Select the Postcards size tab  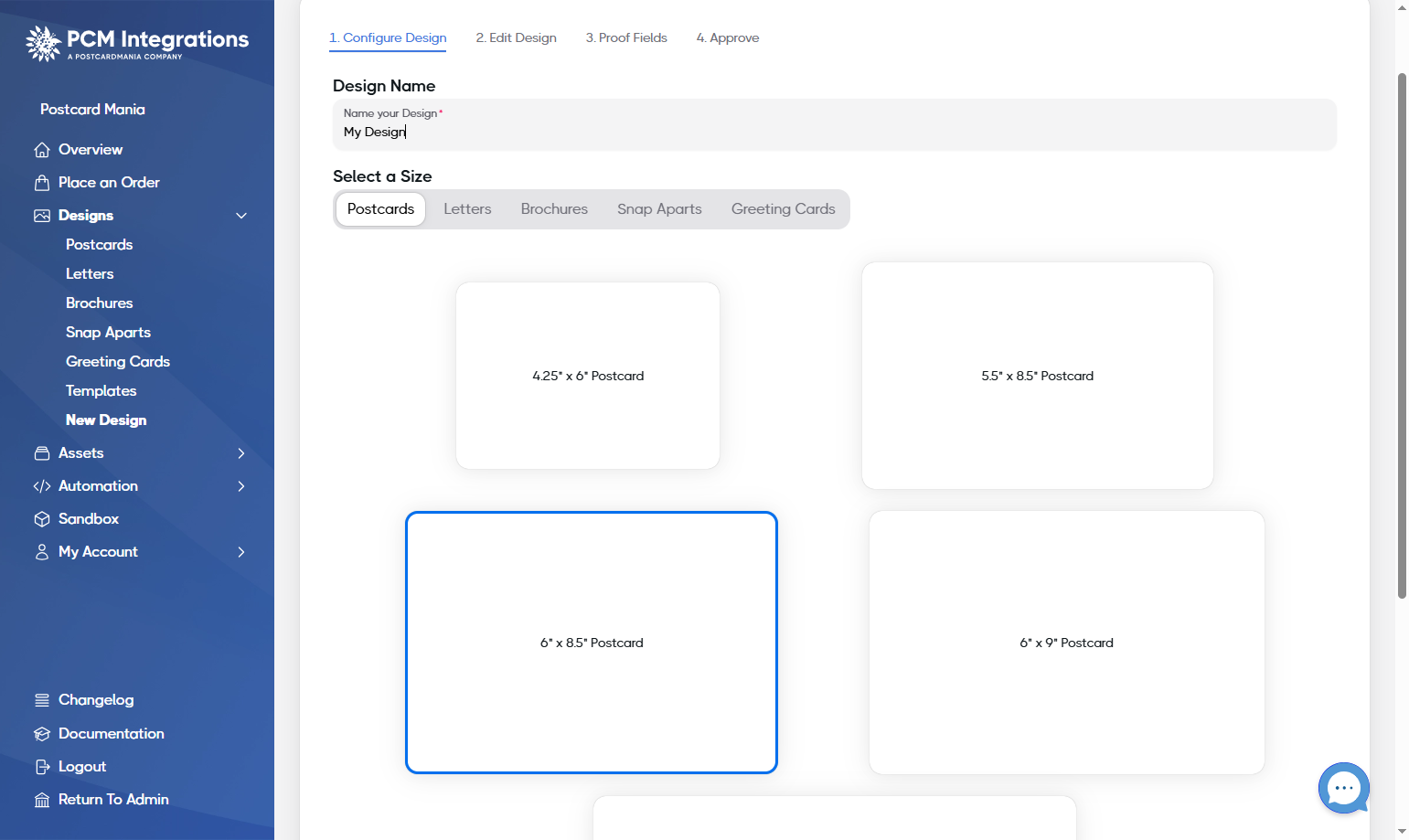(380, 209)
